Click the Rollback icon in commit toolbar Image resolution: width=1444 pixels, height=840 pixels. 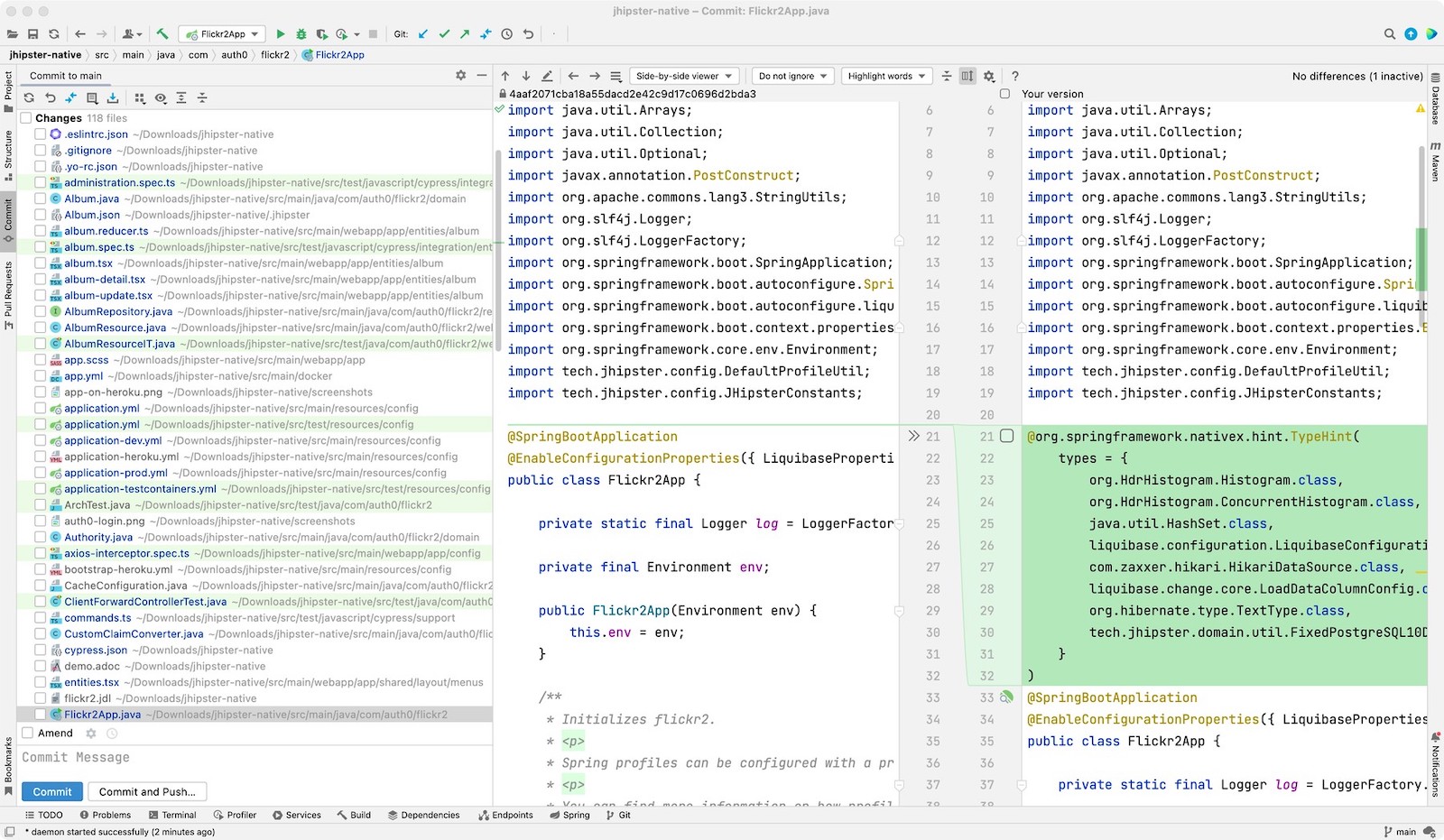[x=51, y=98]
